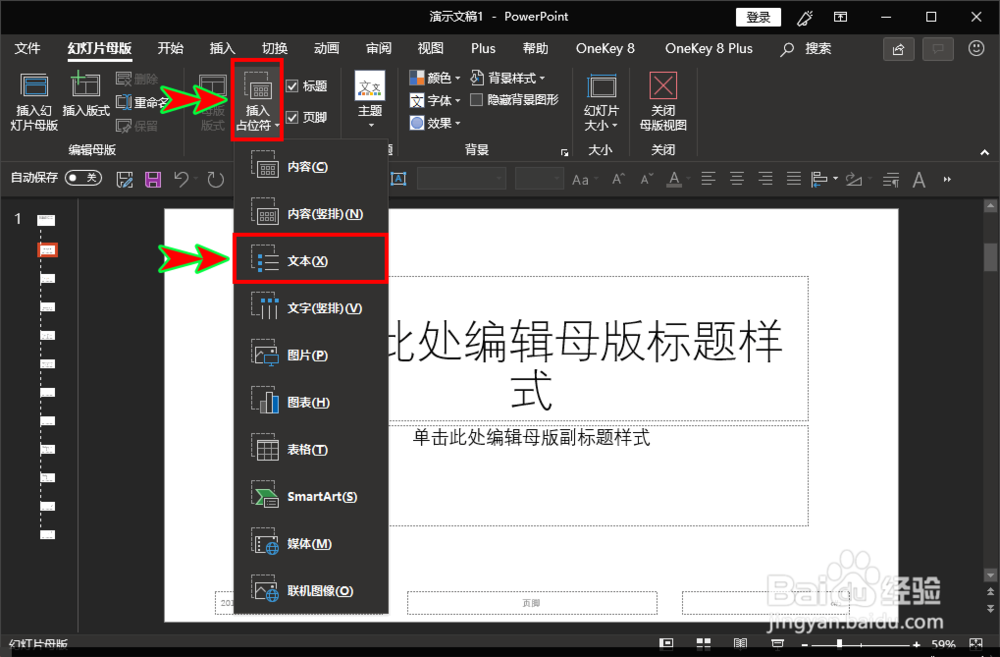Click the purple Save icon

153,180
